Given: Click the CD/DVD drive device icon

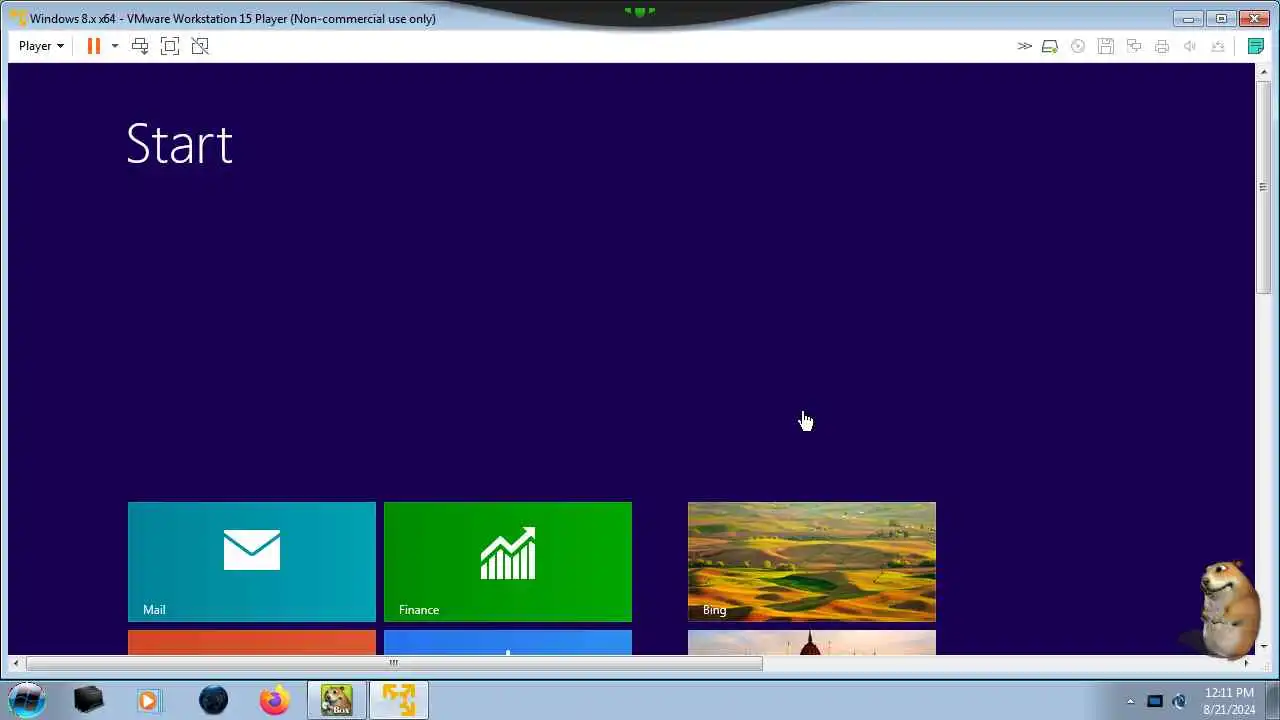Looking at the screenshot, I should coord(1078,46).
